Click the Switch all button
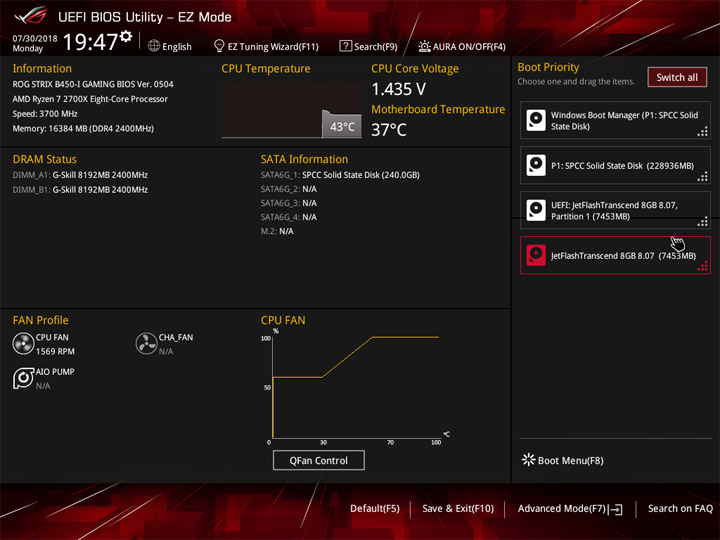This screenshot has height=540, width=720. pyautogui.click(x=677, y=77)
